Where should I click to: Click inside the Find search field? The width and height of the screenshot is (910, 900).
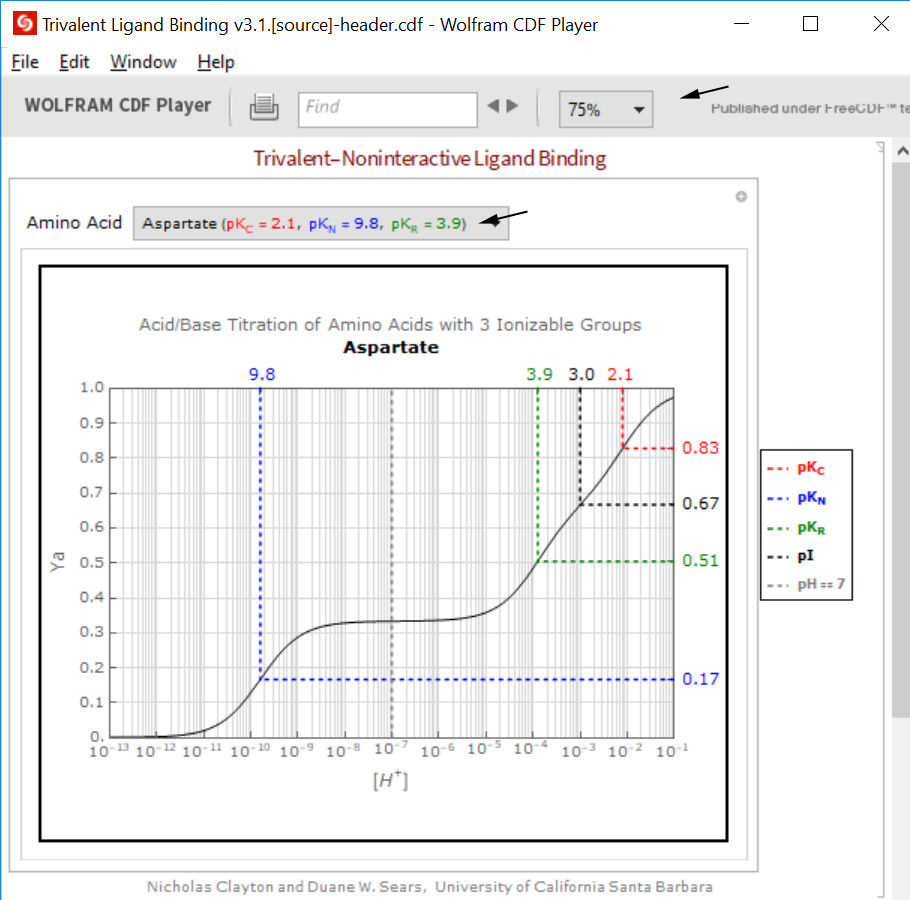(x=387, y=108)
